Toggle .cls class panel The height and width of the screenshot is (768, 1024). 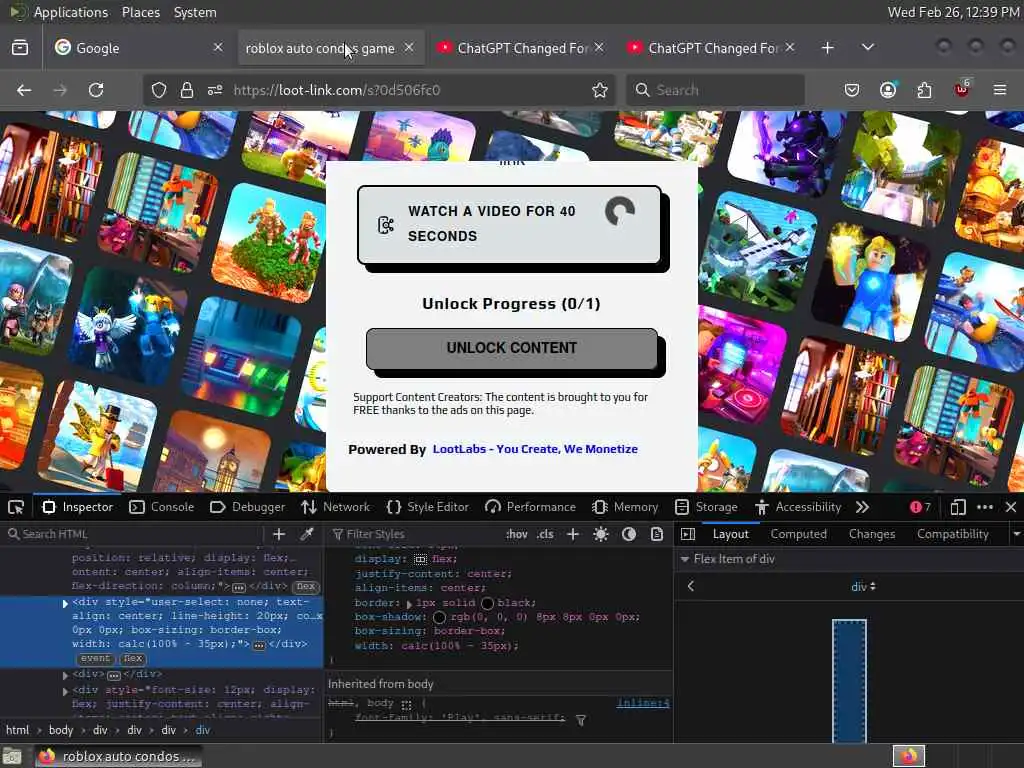coord(545,534)
